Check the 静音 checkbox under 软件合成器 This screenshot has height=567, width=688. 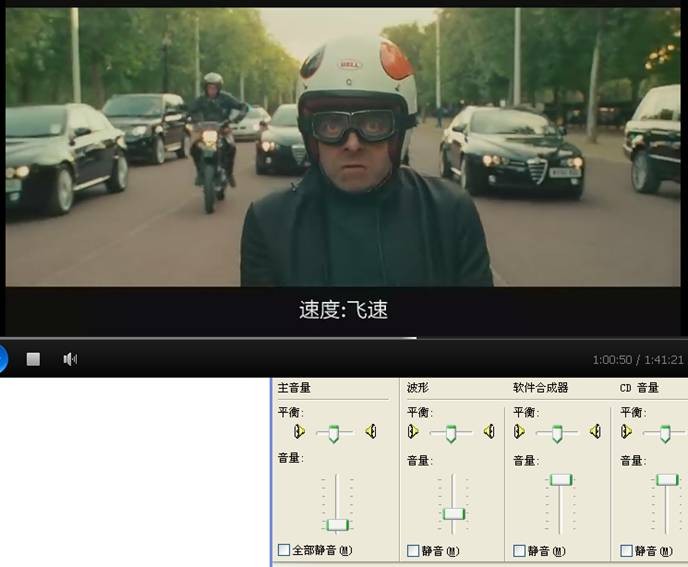pyautogui.click(x=519, y=550)
